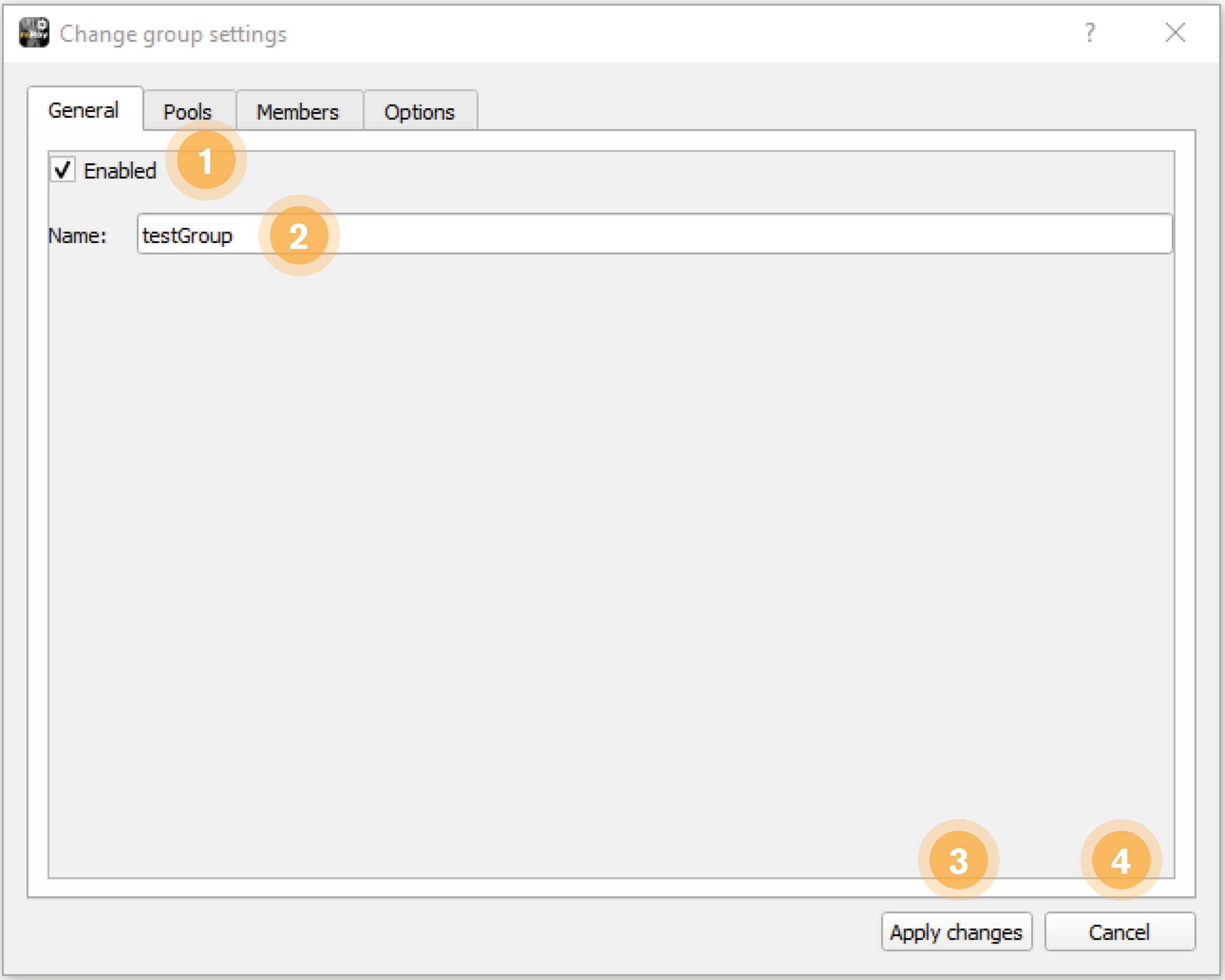Viewport: 1225px width, 980px height.
Task: Open the Options tab
Action: (x=419, y=112)
